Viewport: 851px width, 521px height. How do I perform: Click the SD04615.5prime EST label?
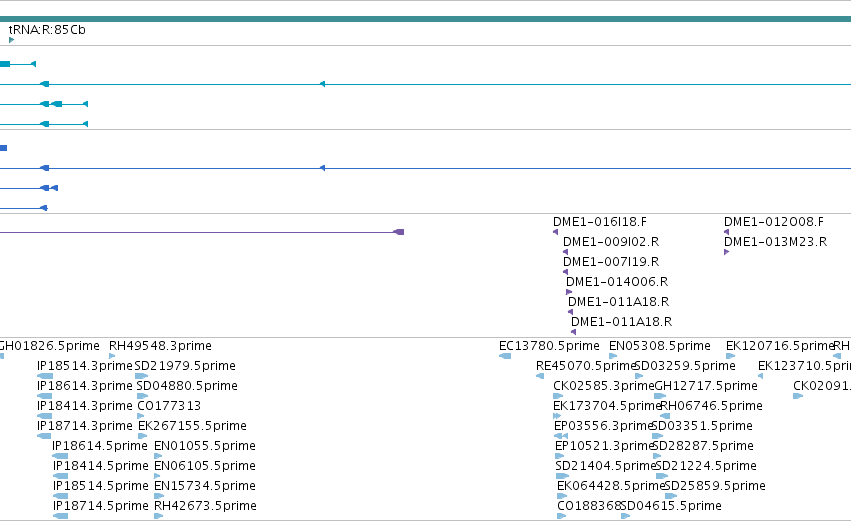click(671, 506)
